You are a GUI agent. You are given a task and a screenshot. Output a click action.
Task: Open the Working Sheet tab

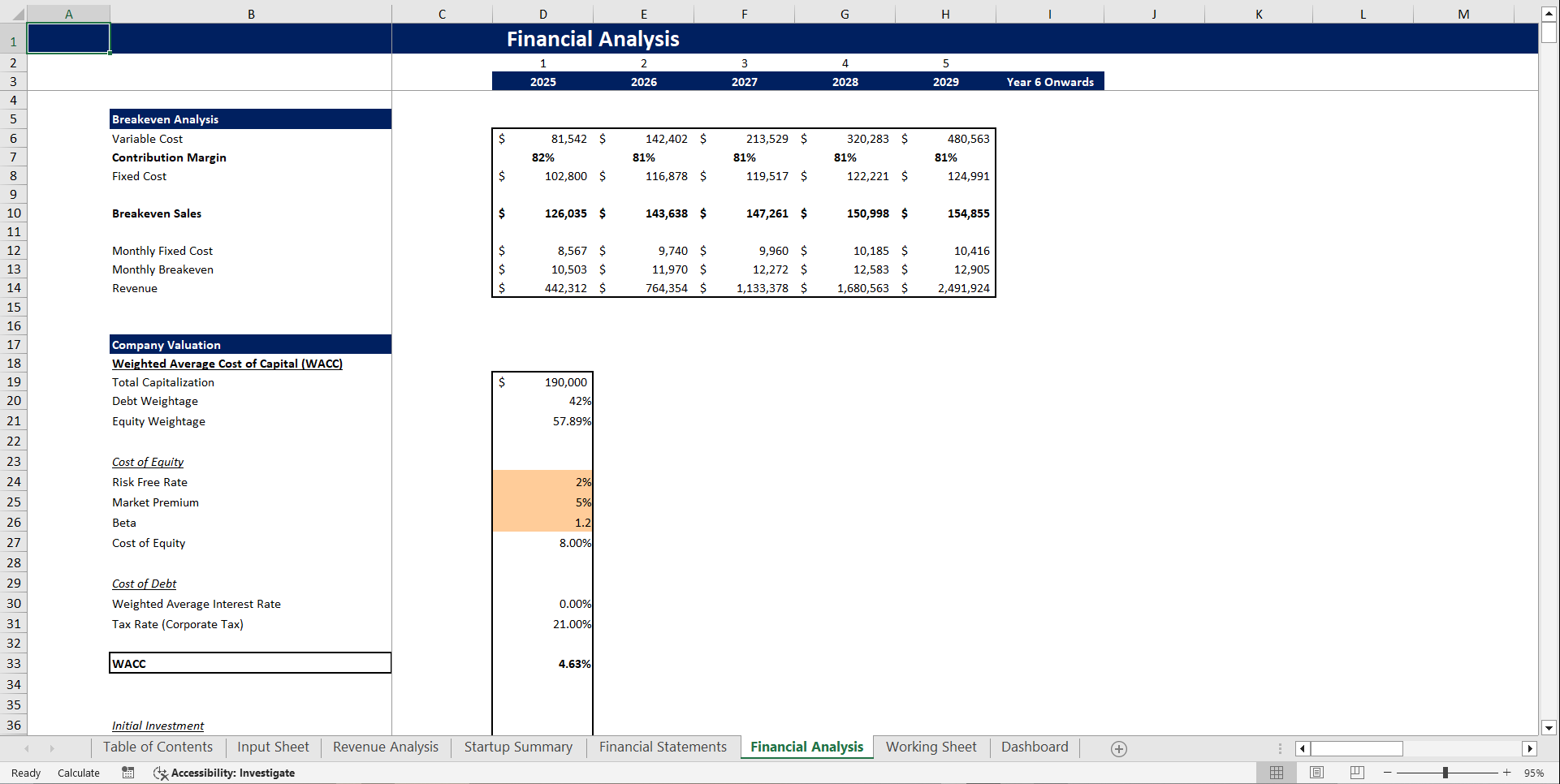tap(931, 747)
